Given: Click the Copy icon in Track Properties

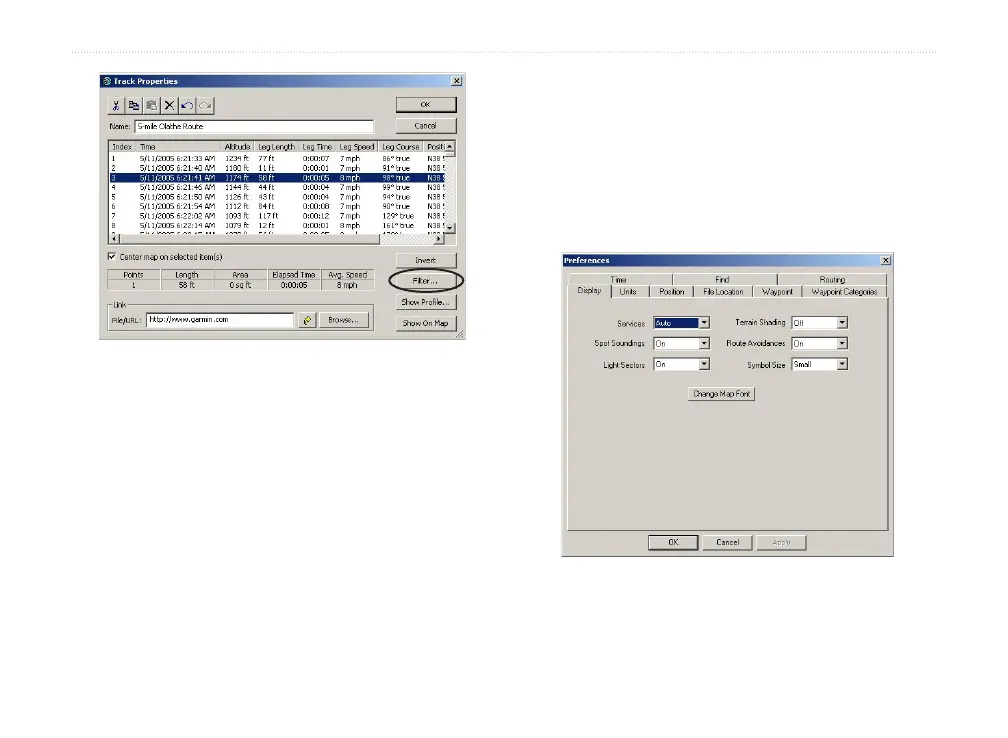Looking at the screenshot, I should [134, 105].
